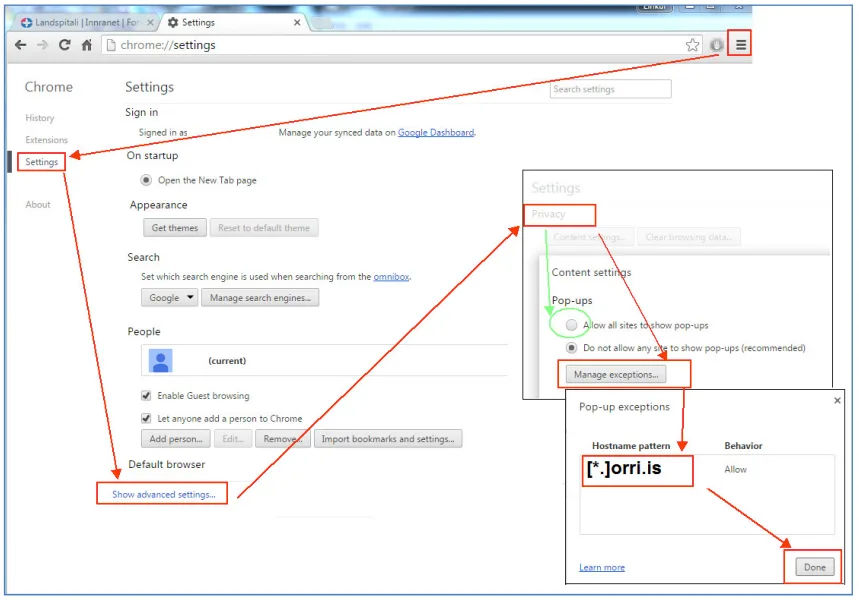Open the Learn more link

coord(602,567)
